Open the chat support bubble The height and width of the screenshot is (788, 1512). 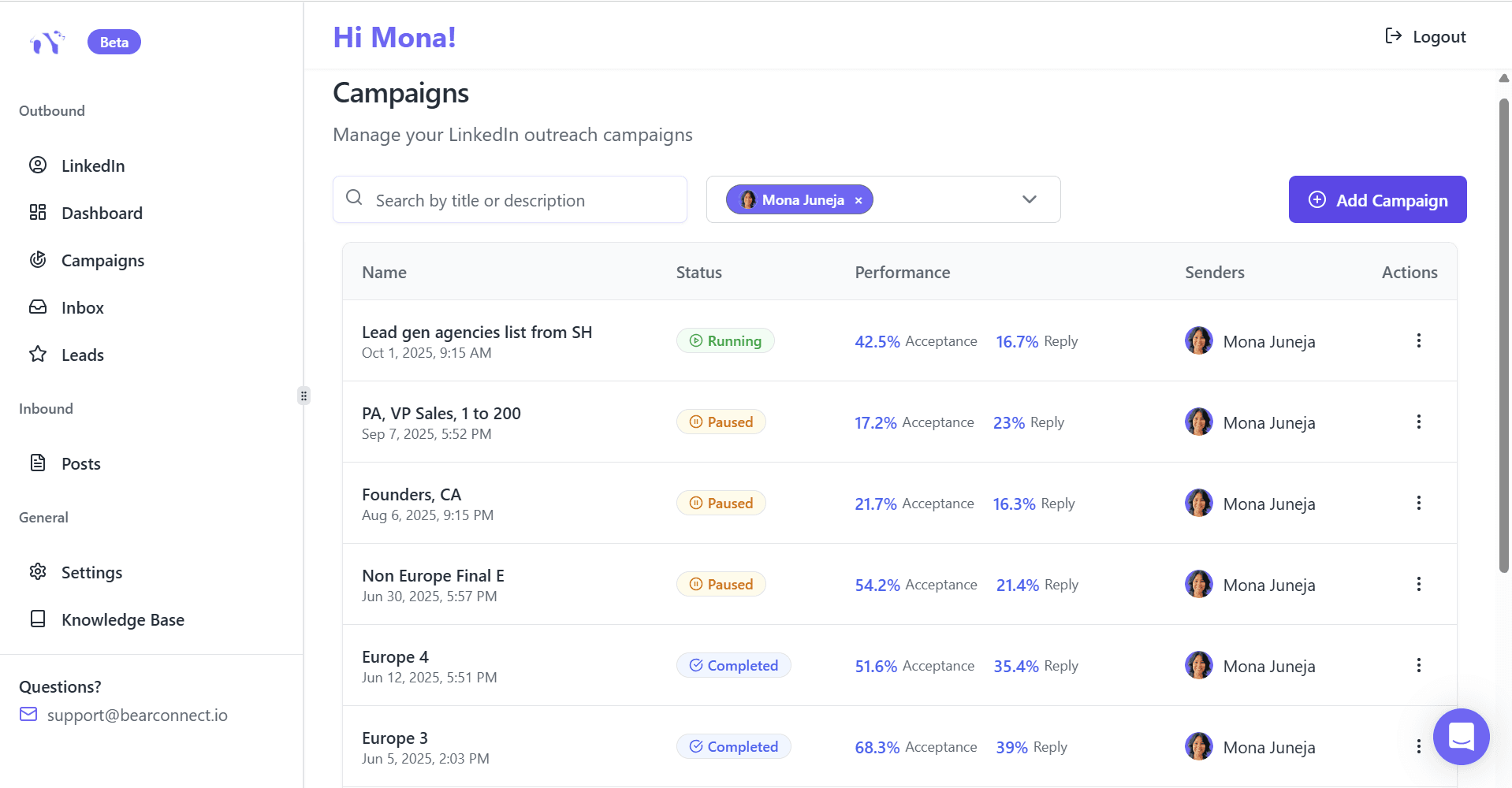click(1461, 737)
